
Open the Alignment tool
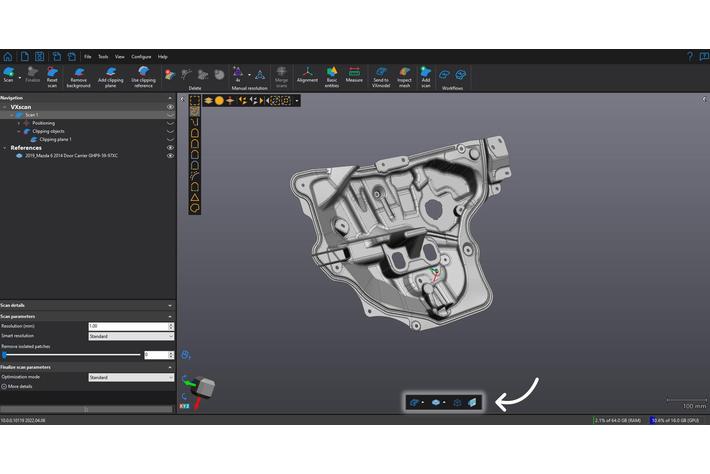pos(307,75)
